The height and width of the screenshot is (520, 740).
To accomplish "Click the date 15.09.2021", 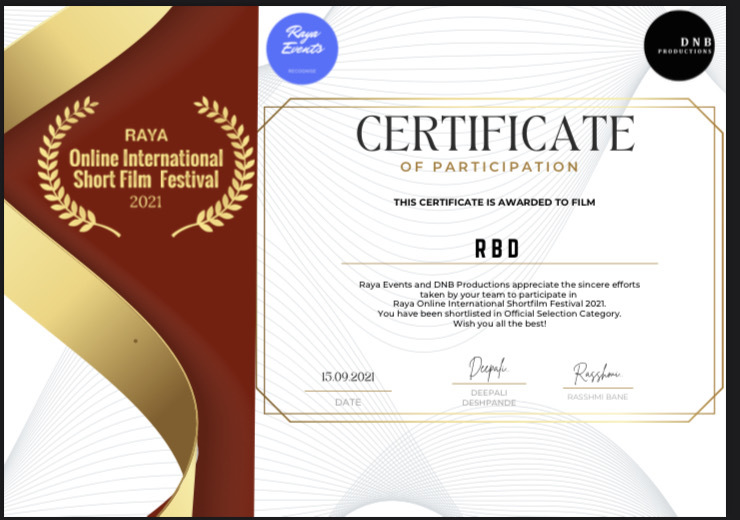I will click(x=348, y=377).
